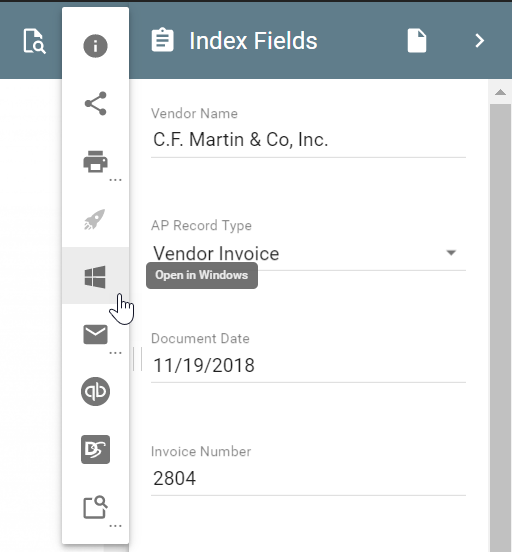Open more options dots beside email icon
This screenshot has height=552, width=512.
click(x=115, y=353)
